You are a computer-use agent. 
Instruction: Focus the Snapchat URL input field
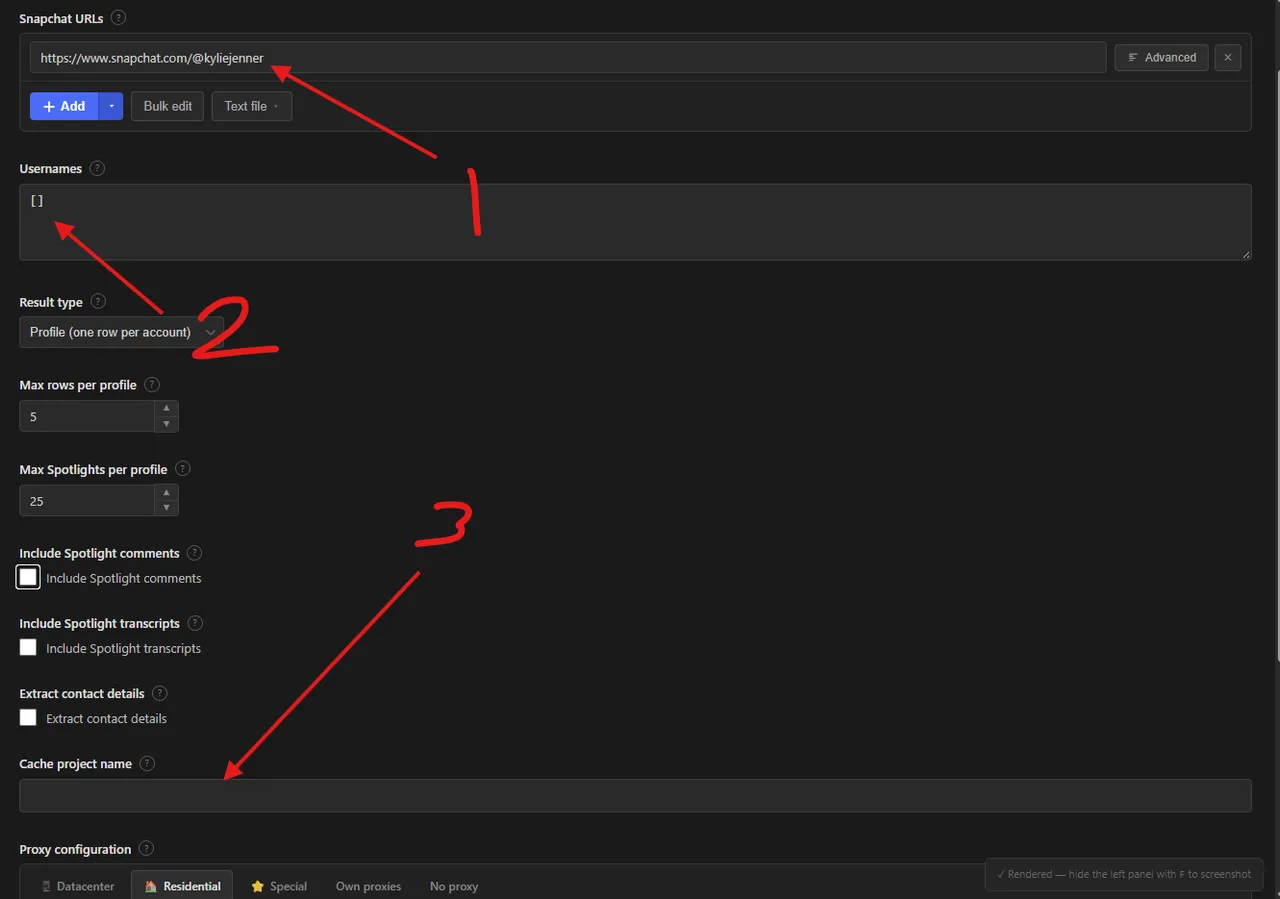[x=568, y=58]
